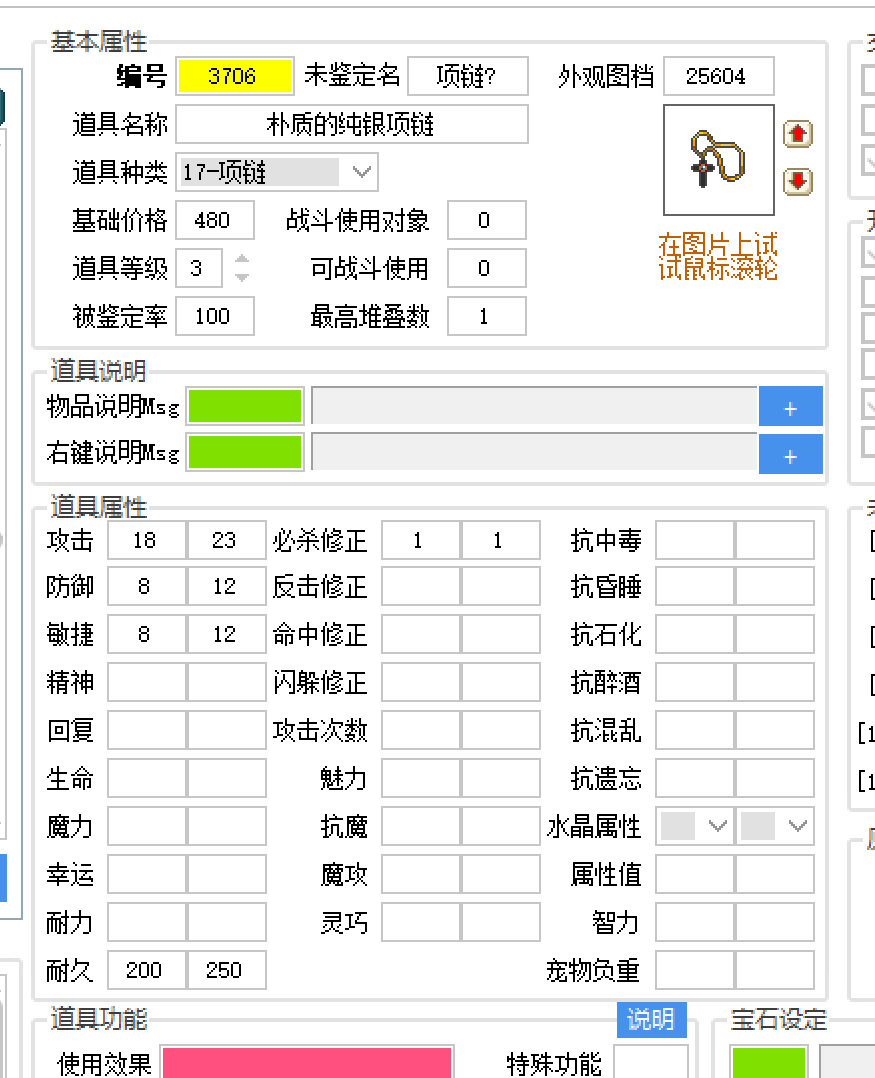This screenshot has width=875, height=1078.
Task: Click the red down arrow beside the item image
Action: pos(797,183)
